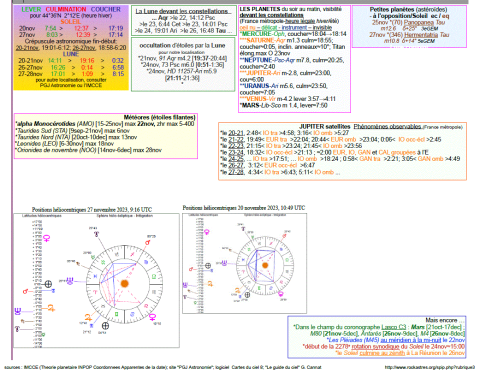
Task: Click the 'Phénomènes observables' heading link
Action: click(x=387, y=127)
